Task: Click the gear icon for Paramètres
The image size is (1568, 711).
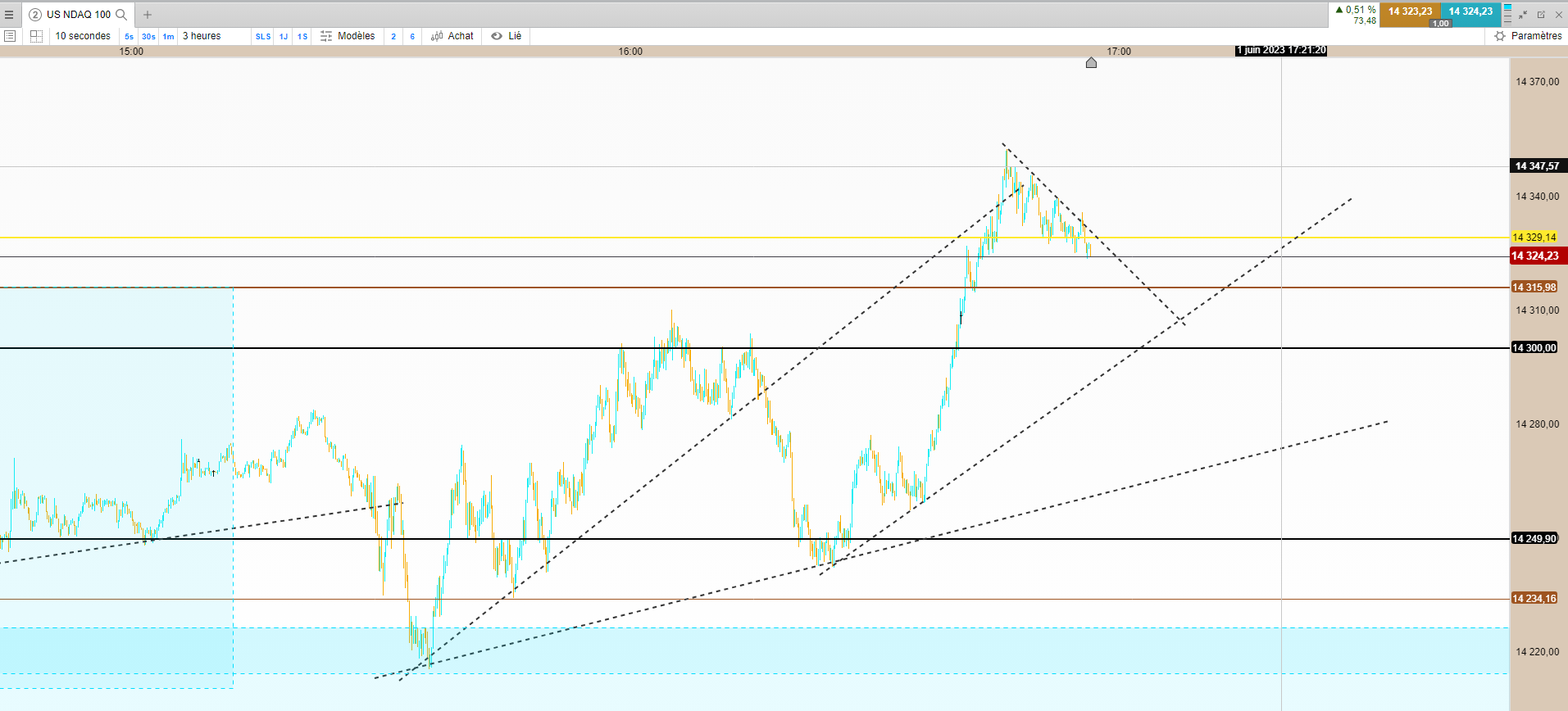Action: [x=1500, y=36]
